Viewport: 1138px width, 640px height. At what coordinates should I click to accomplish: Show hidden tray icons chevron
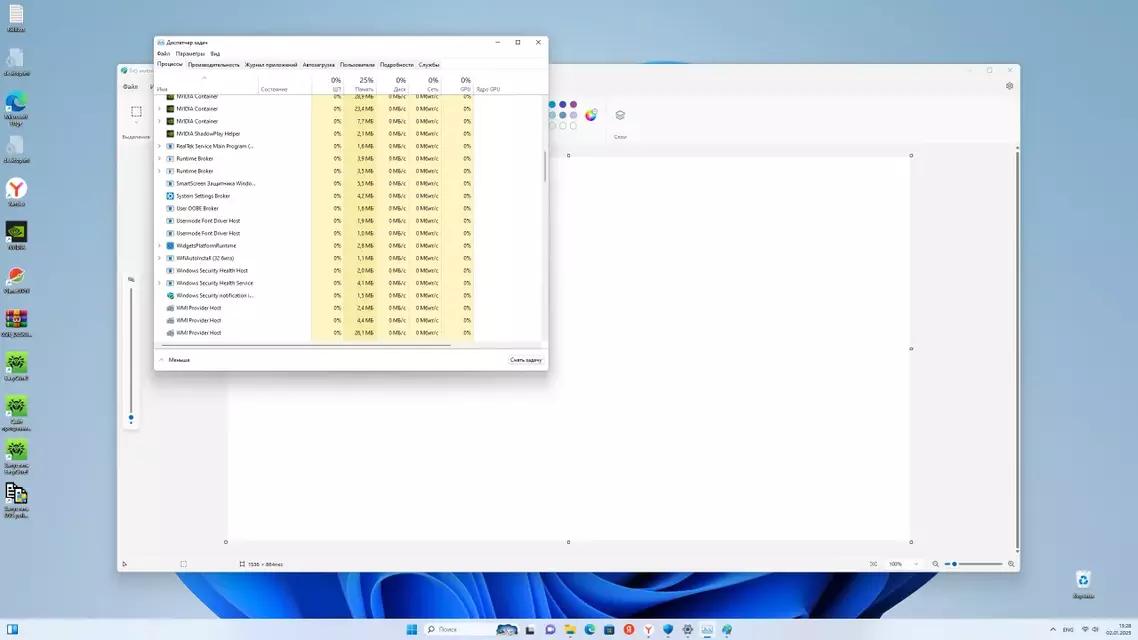[x=1053, y=629]
